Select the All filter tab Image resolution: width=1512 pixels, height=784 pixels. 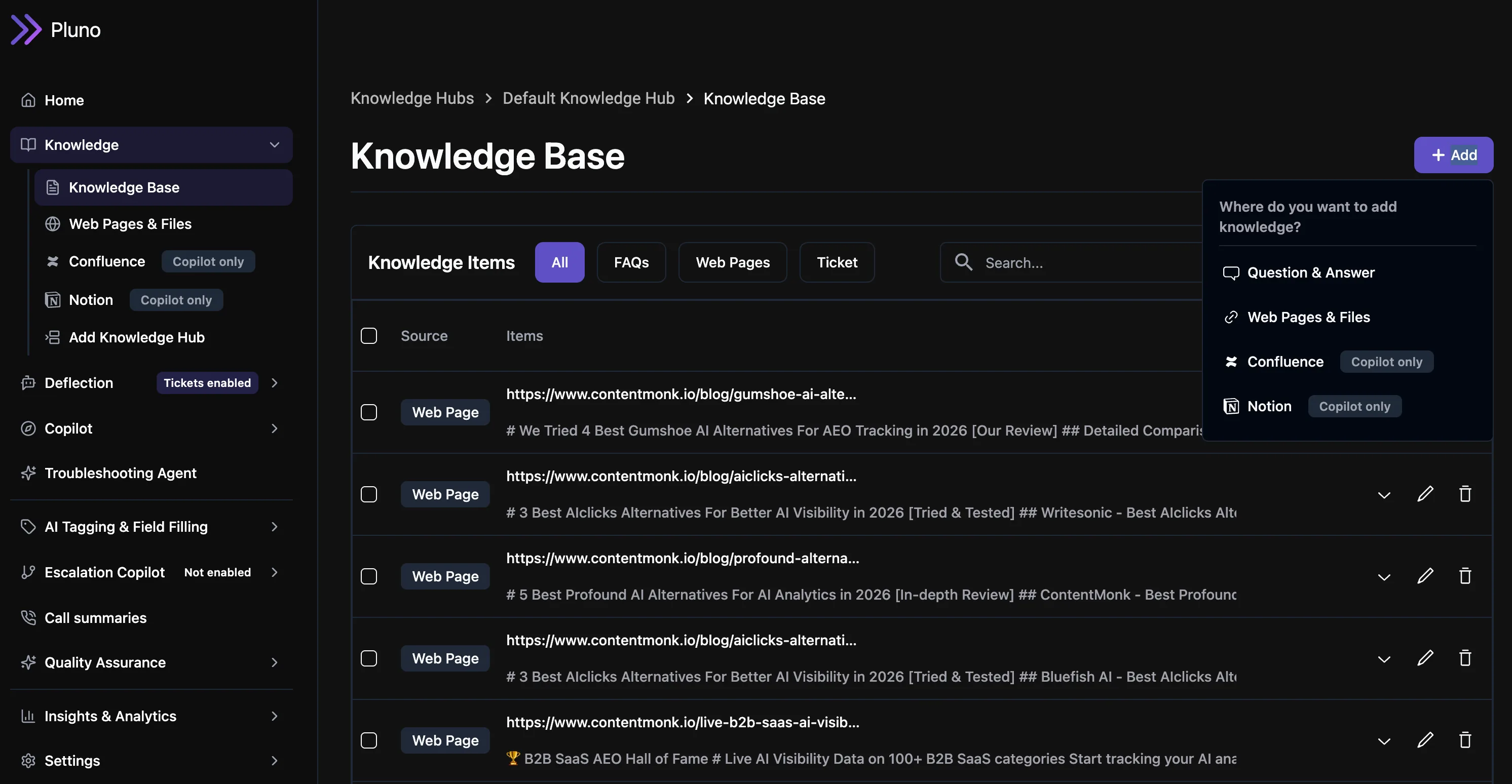559,262
